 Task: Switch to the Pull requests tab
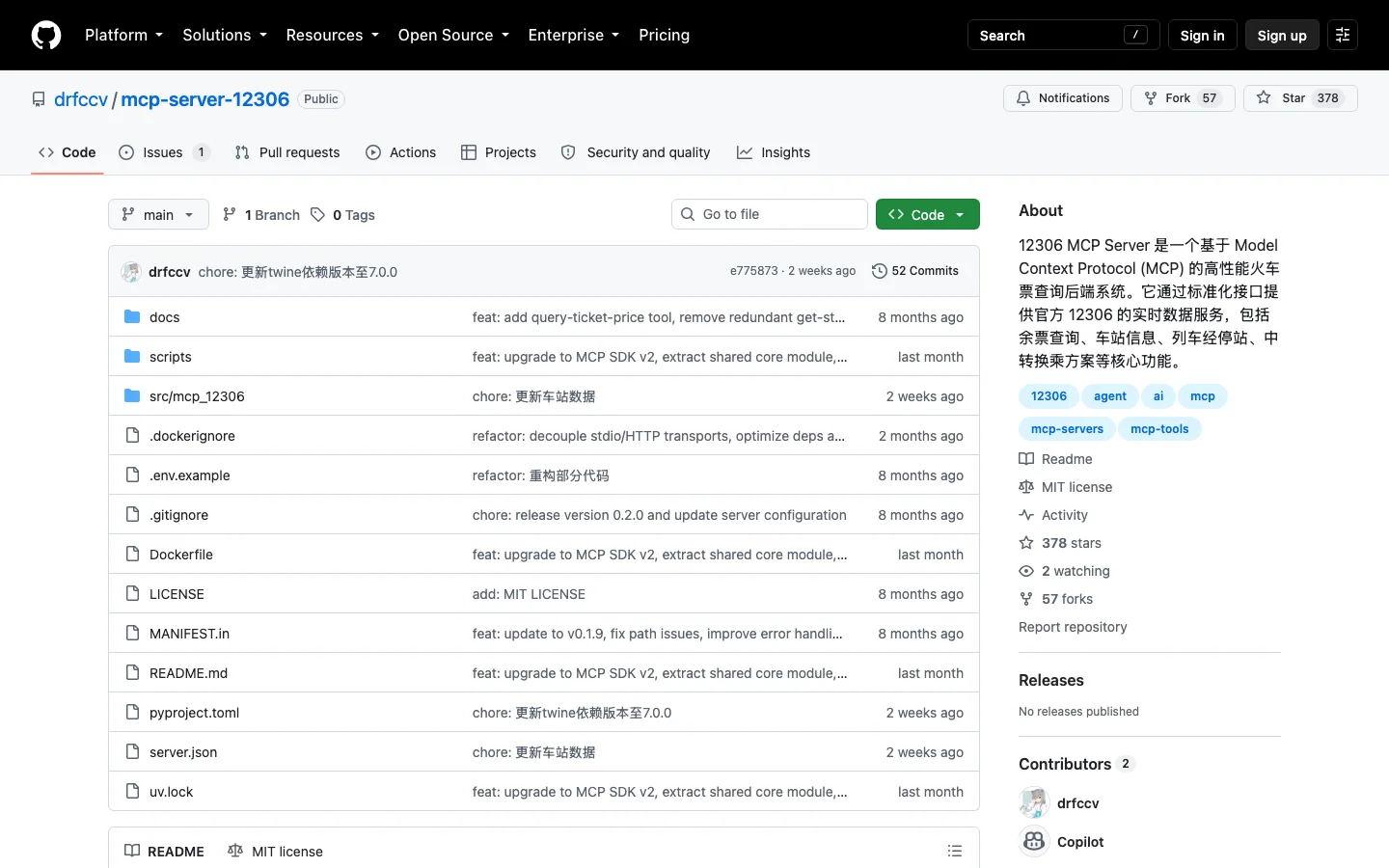(287, 152)
